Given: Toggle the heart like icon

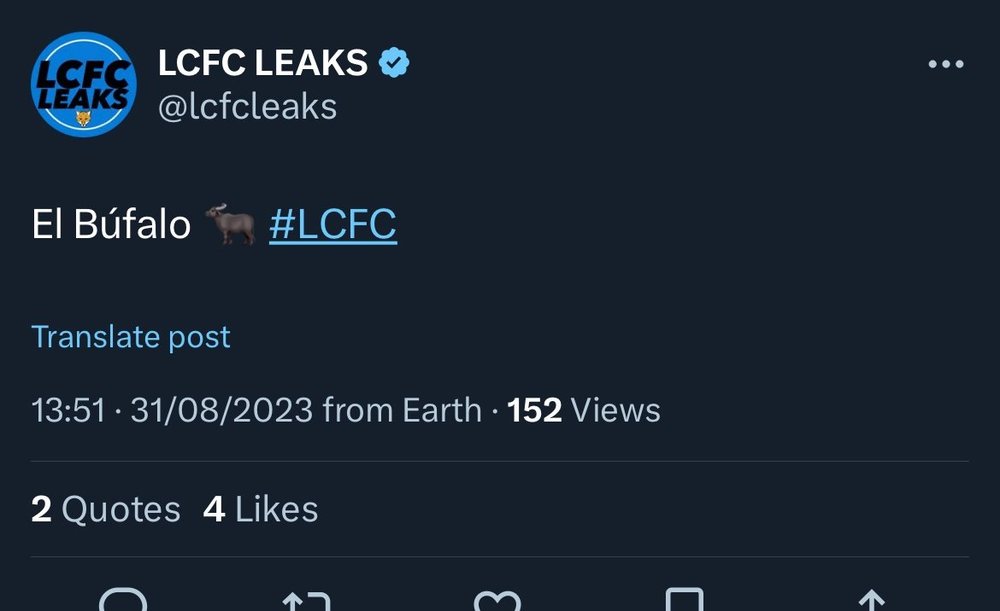Looking at the screenshot, I should point(497,600).
